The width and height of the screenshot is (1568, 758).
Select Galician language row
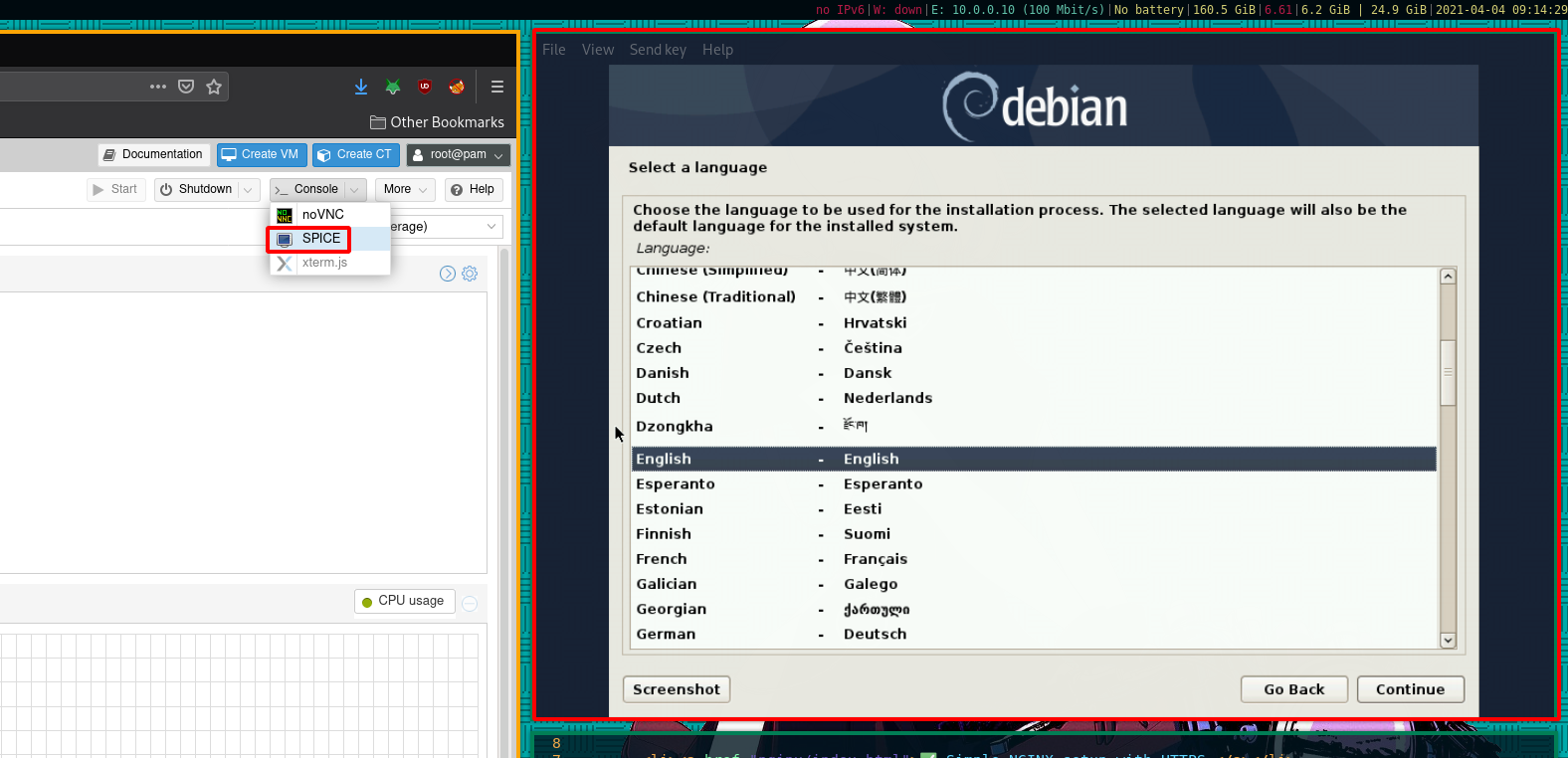click(x=1034, y=584)
